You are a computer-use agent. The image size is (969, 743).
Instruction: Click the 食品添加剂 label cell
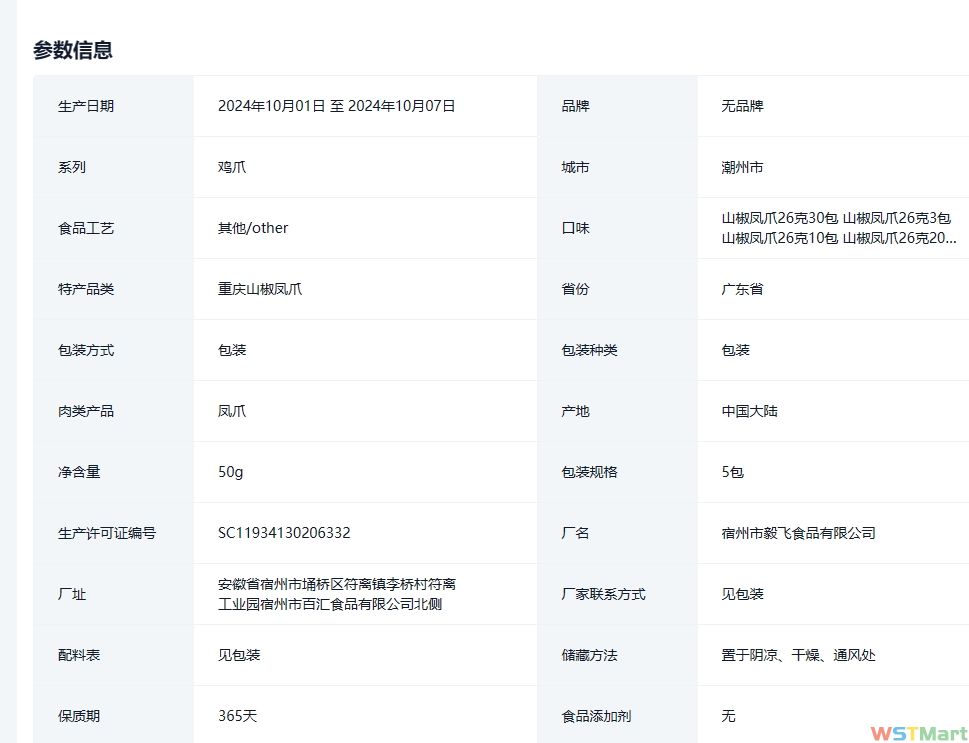597,716
